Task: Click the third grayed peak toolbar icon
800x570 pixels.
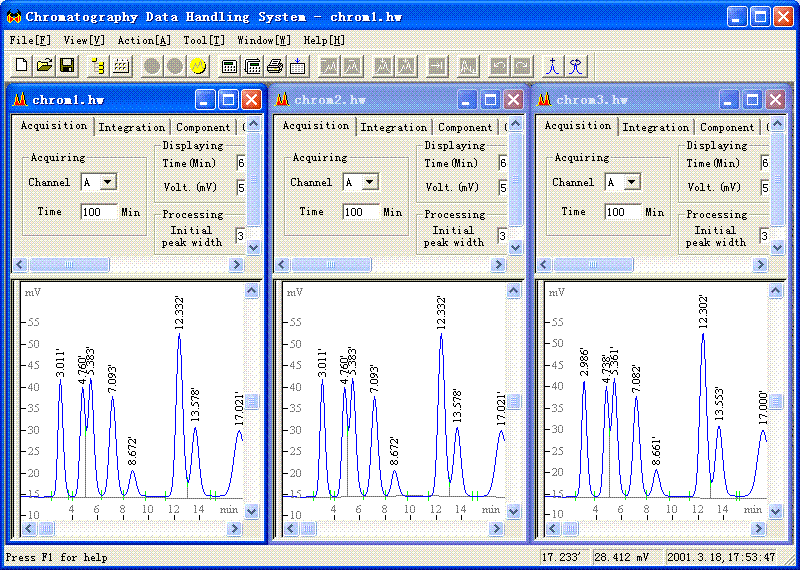Action: [384, 65]
